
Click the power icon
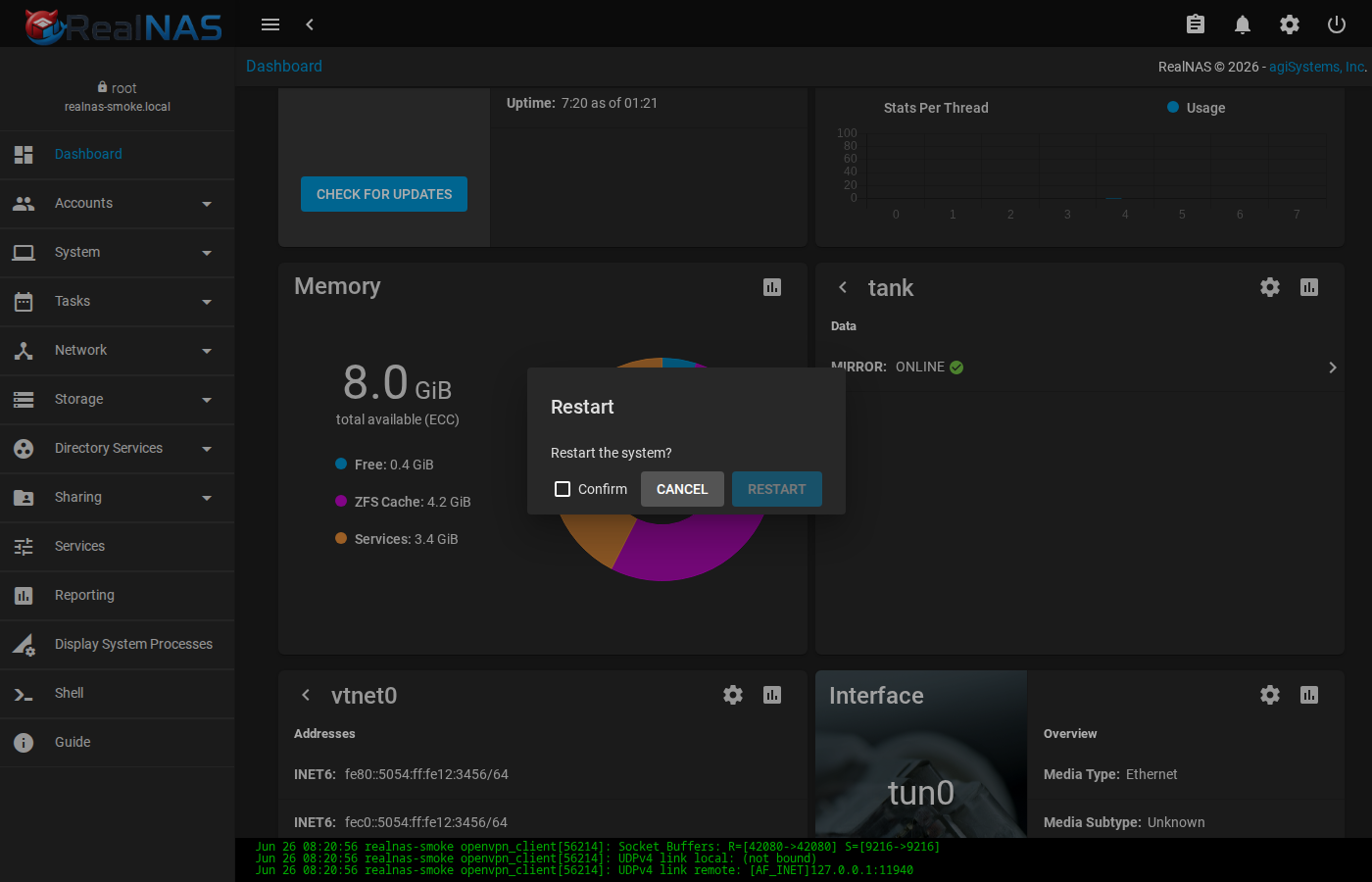pos(1337,24)
